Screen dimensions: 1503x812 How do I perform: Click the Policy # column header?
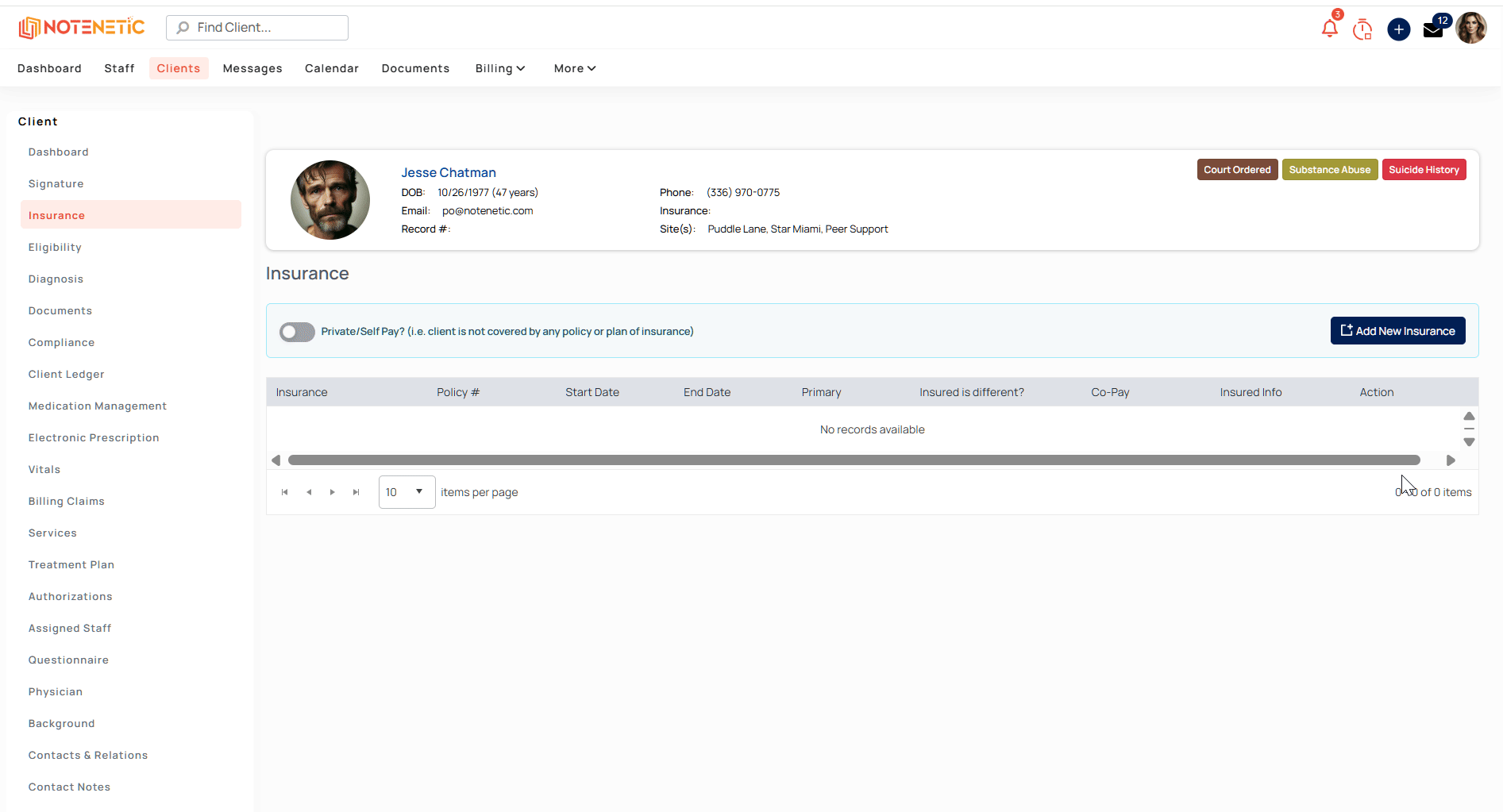tap(458, 392)
